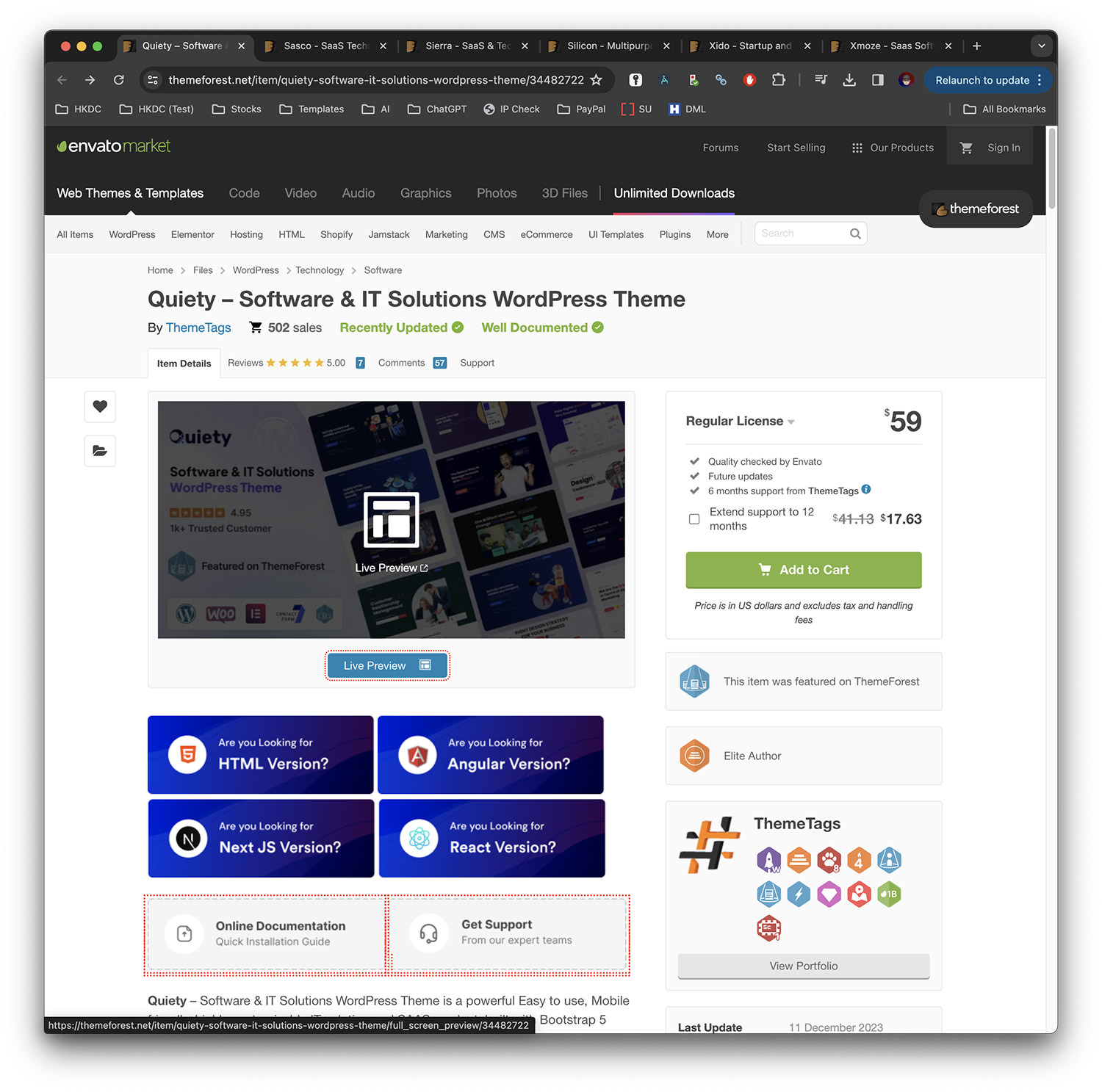
Task: Expand the browser tab search chevron
Action: [1041, 46]
